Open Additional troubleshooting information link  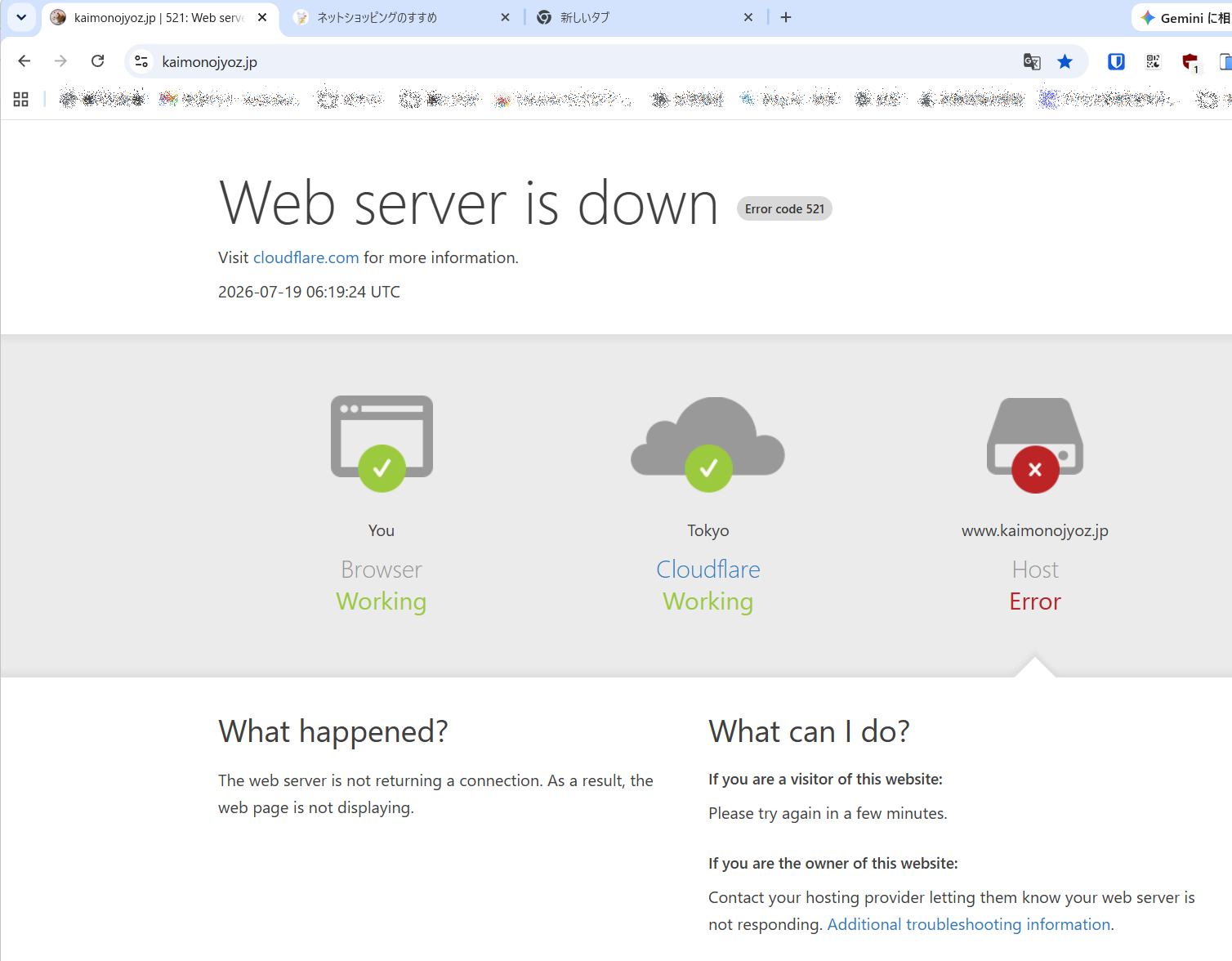tap(969, 924)
